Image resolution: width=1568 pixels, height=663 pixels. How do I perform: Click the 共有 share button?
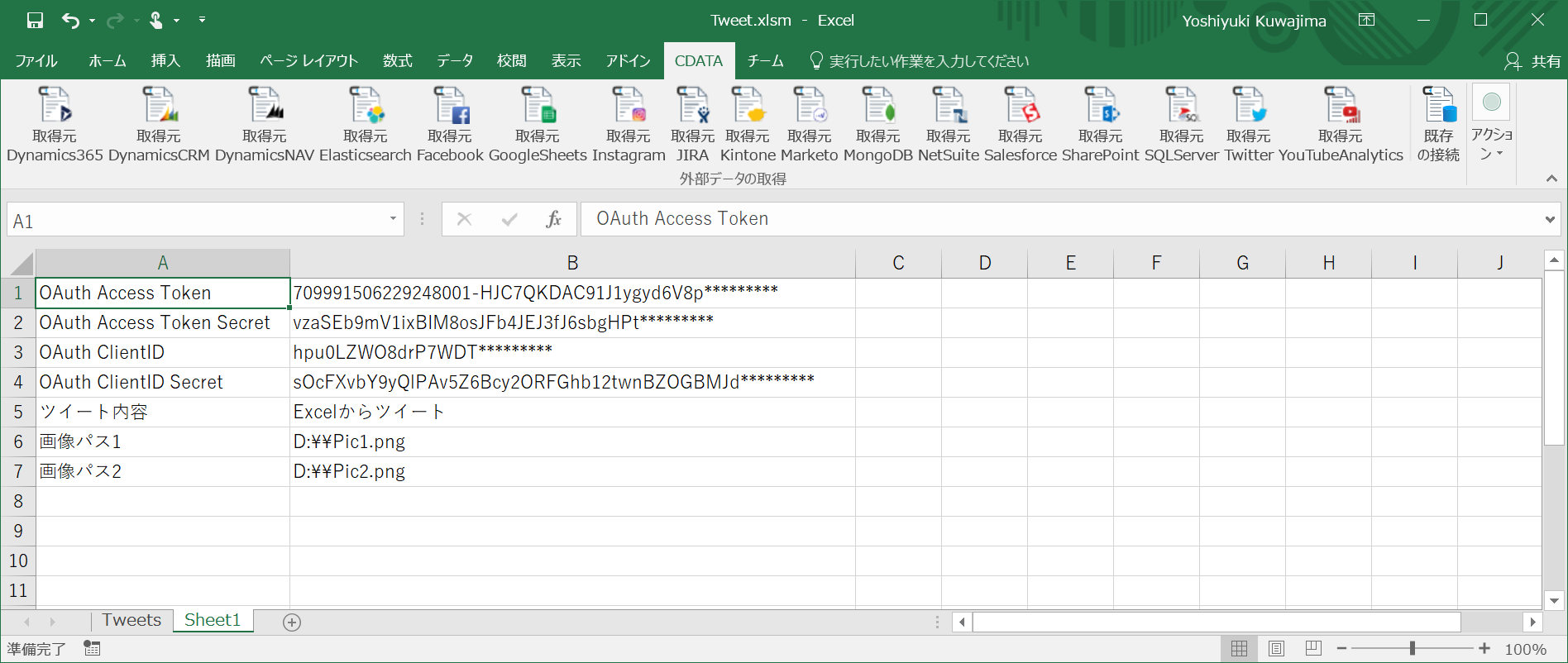pyautogui.click(x=1533, y=61)
